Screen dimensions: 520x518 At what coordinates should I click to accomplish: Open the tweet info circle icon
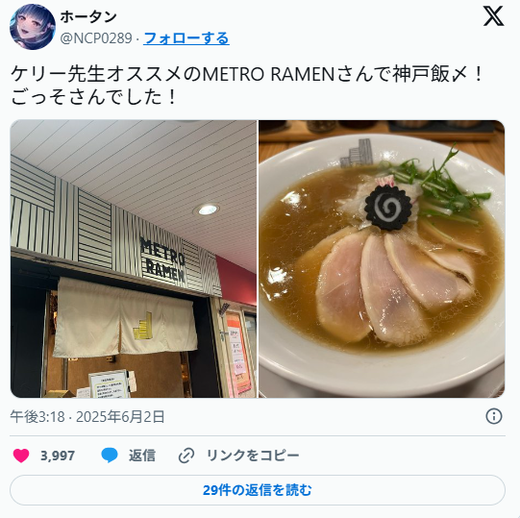pyautogui.click(x=494, y=416)
